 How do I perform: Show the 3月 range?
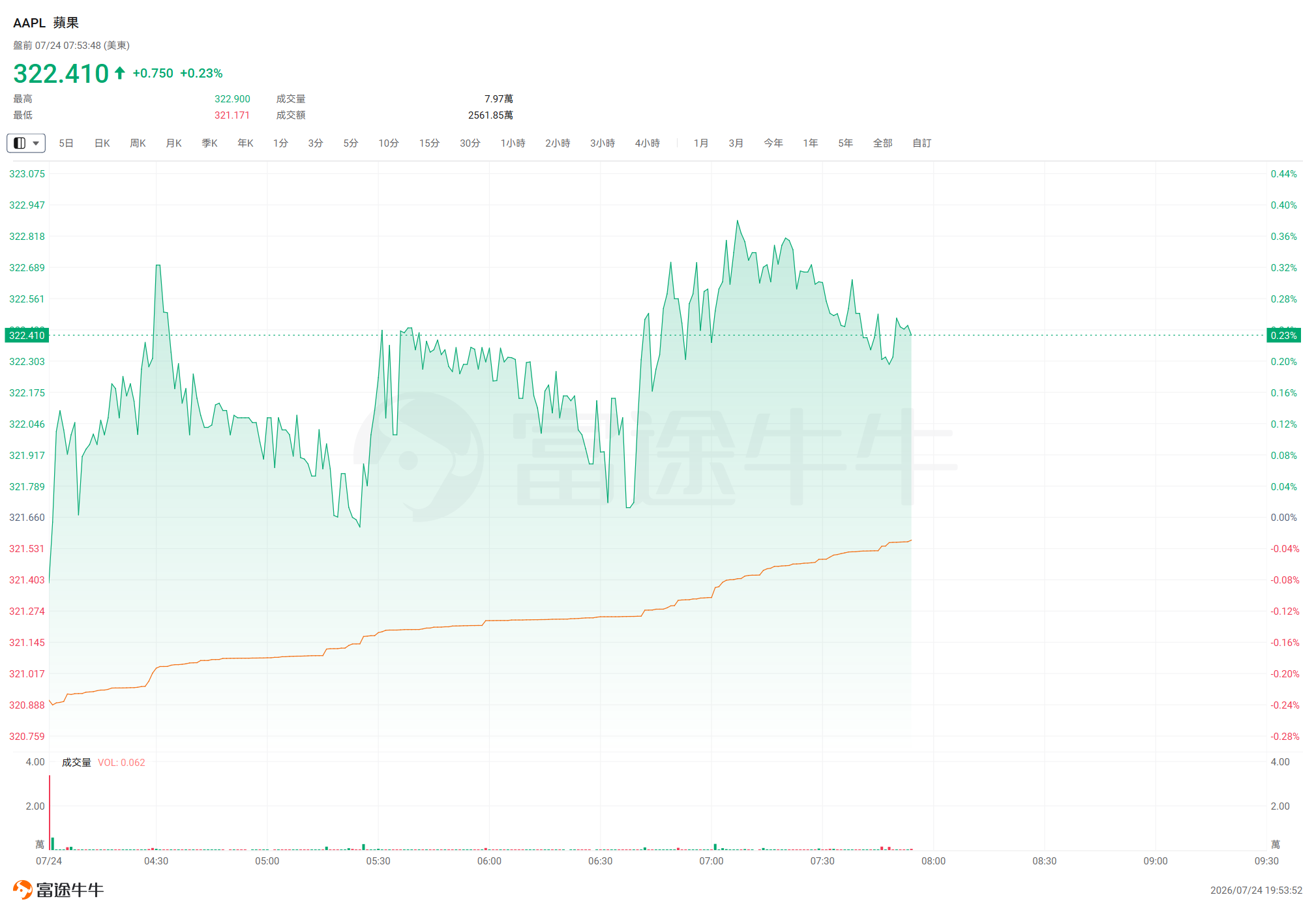[736, 143]
